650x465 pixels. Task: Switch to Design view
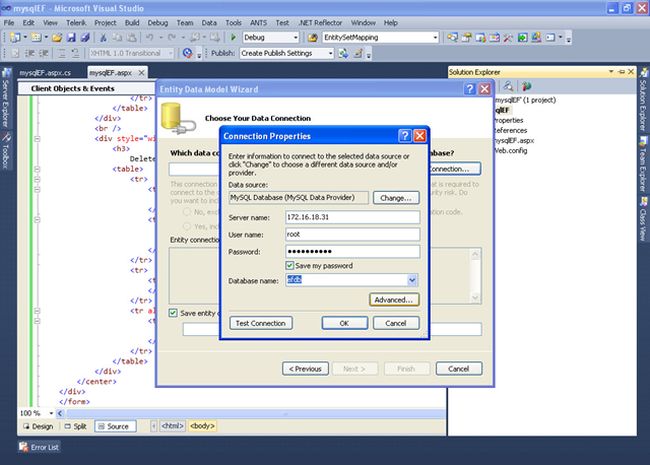38,426
